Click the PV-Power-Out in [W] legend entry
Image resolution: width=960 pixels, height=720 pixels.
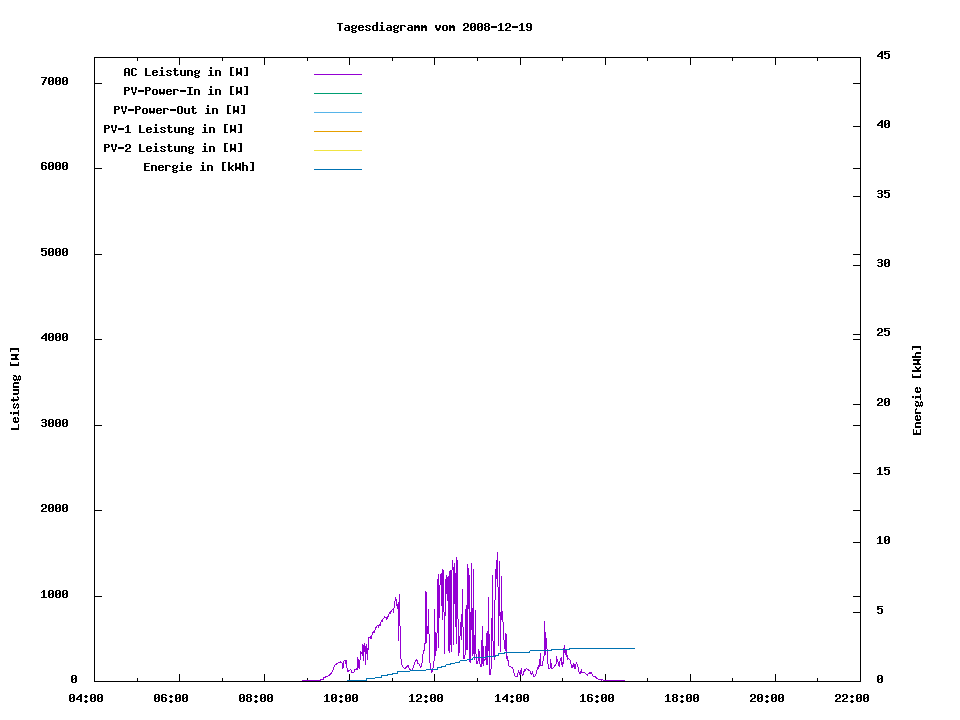pyautogui.click(x=180, y=110)
